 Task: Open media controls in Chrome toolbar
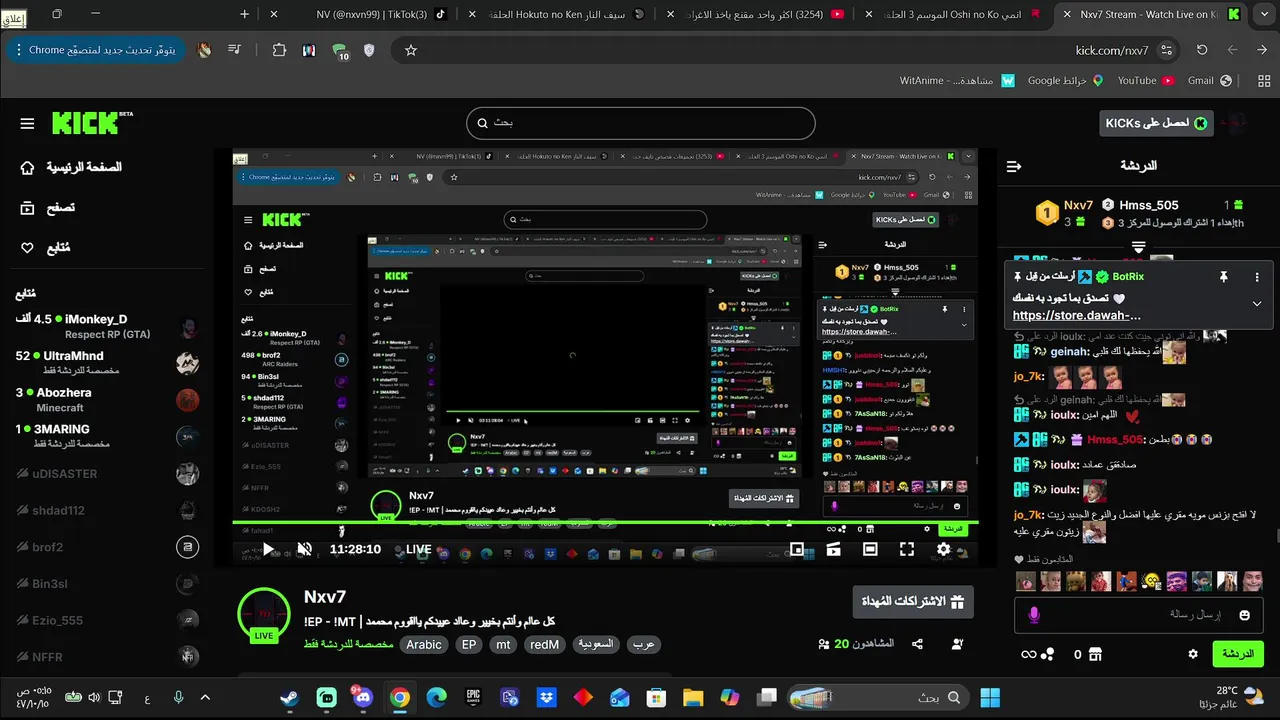click(234, 50)
